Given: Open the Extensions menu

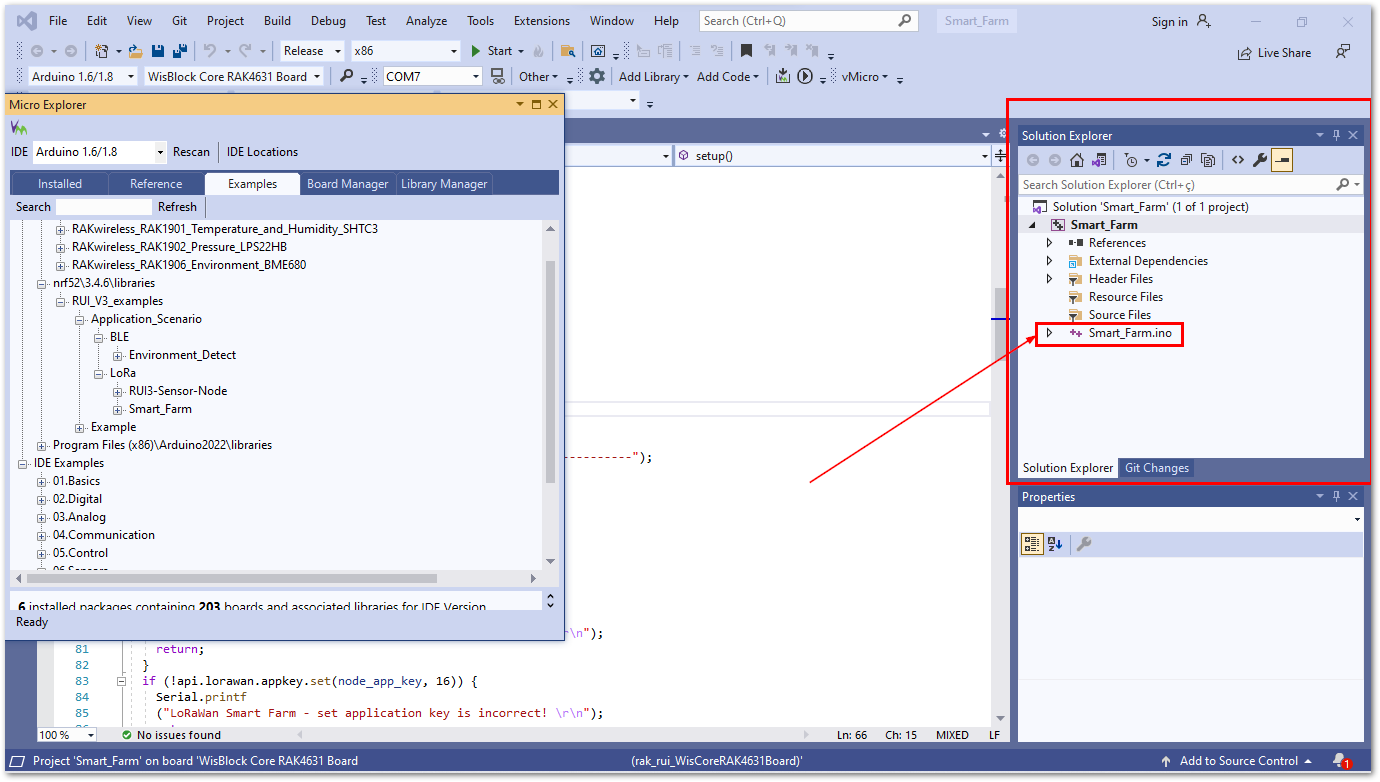Looking at the screenshot, I should point(541,21).
